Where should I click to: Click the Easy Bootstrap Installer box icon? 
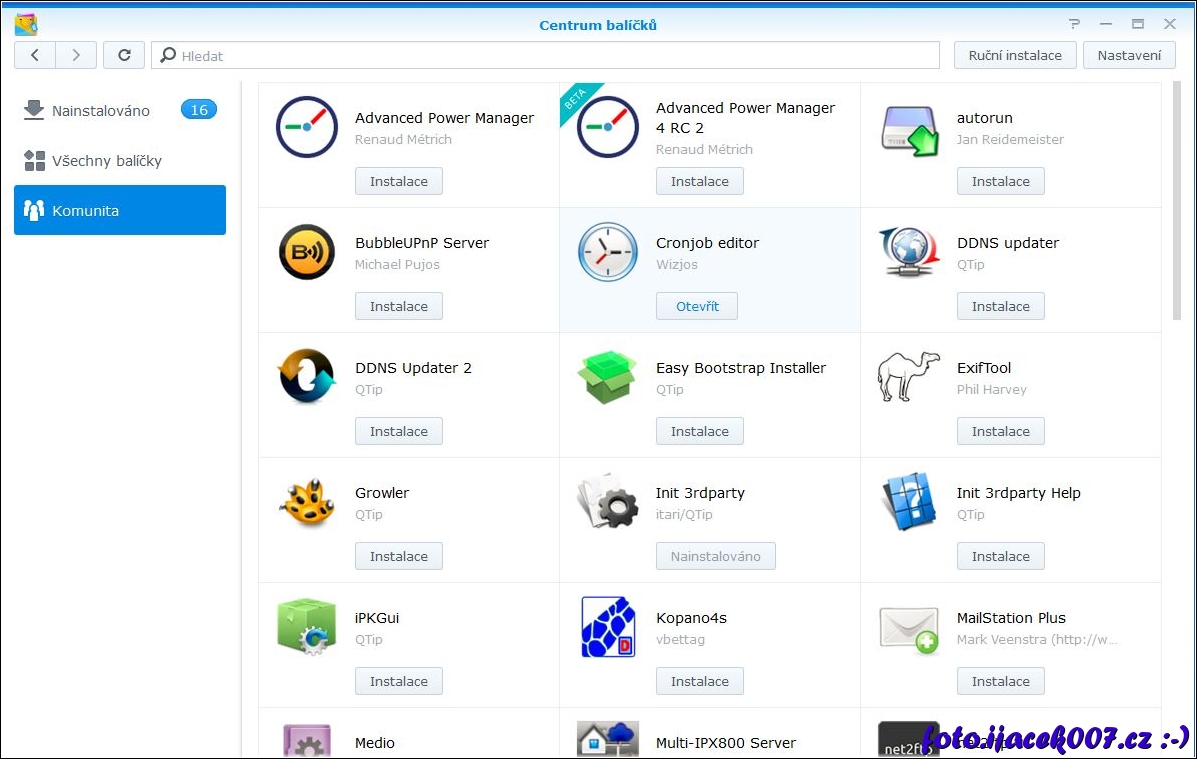608,377
